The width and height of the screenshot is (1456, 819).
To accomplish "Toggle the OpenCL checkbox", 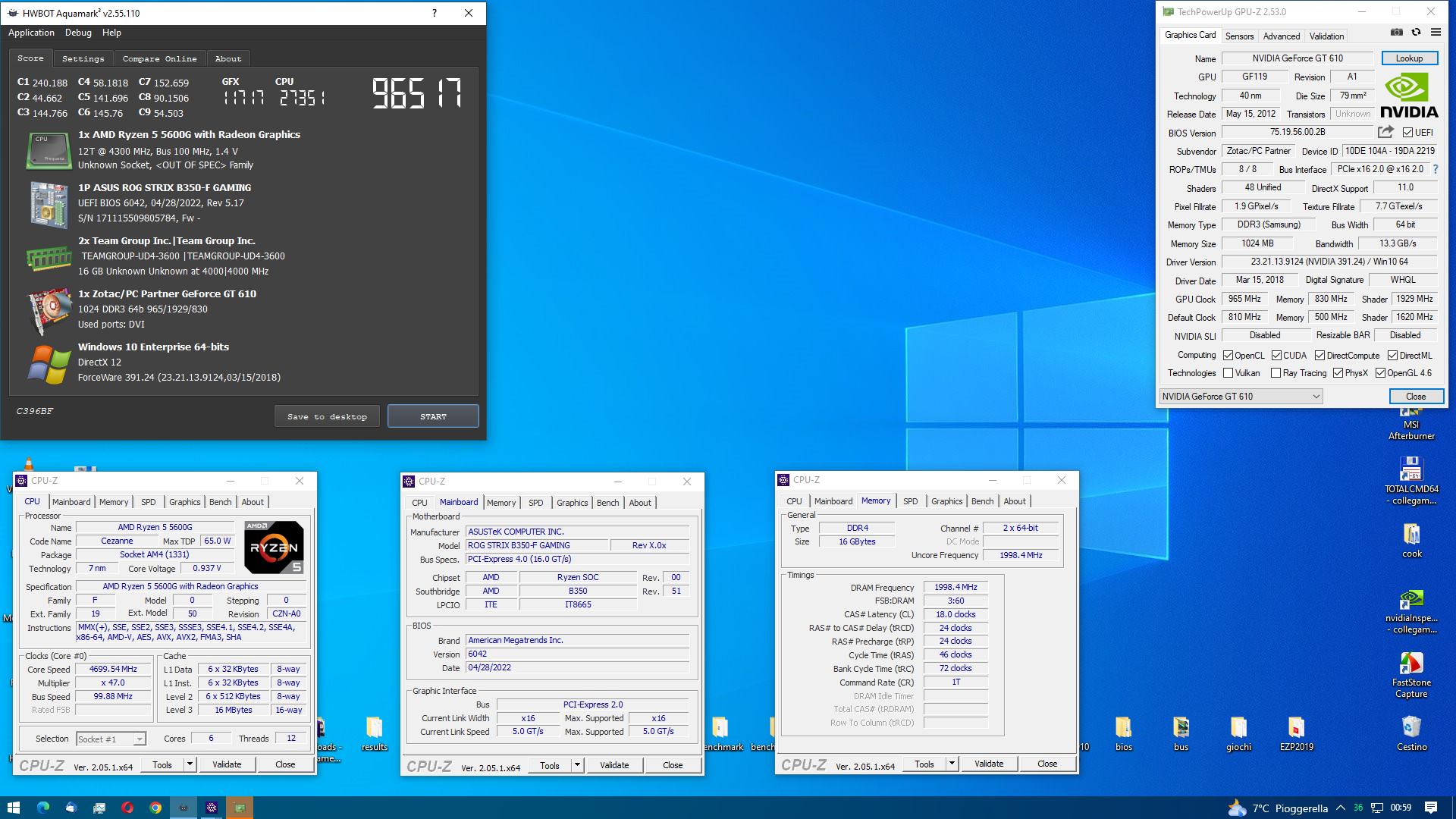I will point(1228,355).
